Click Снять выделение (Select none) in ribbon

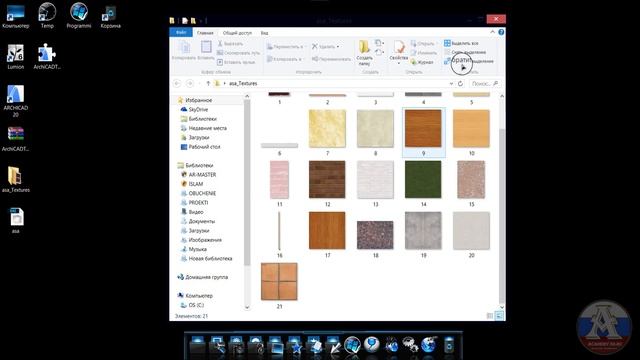coord(465,52)
